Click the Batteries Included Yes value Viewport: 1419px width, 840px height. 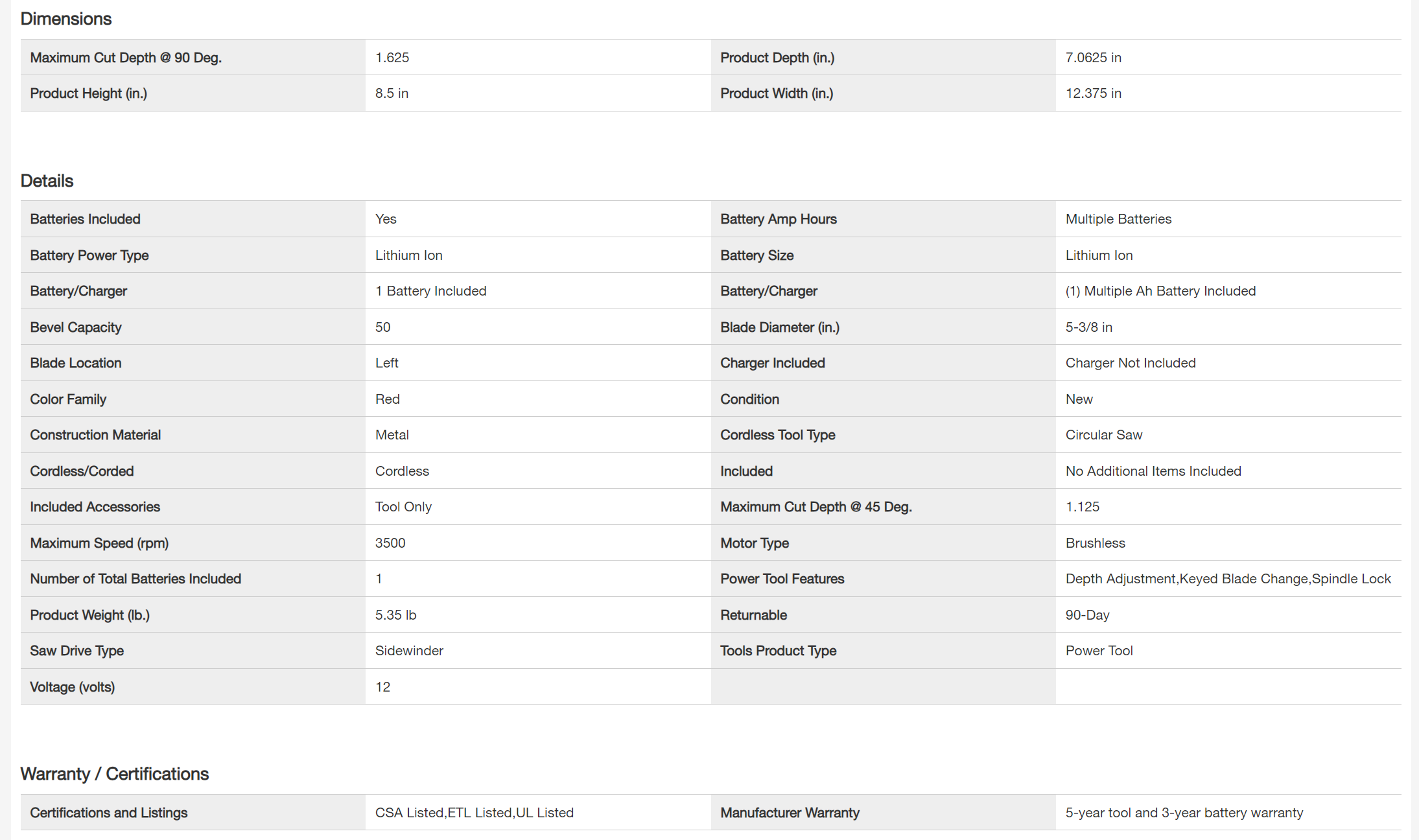(385, 219)
